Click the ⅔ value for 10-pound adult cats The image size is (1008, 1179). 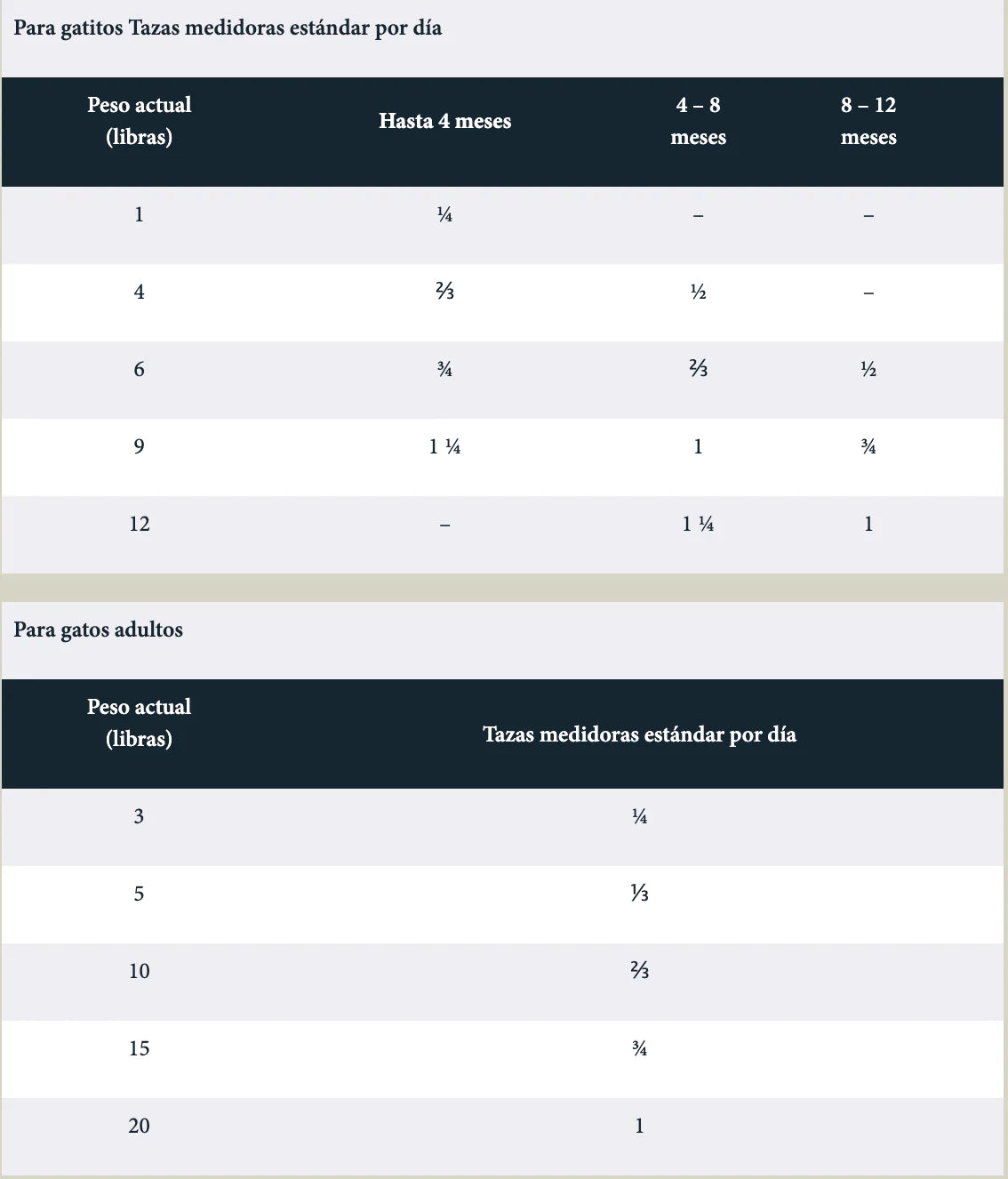(x=639, y=971)
